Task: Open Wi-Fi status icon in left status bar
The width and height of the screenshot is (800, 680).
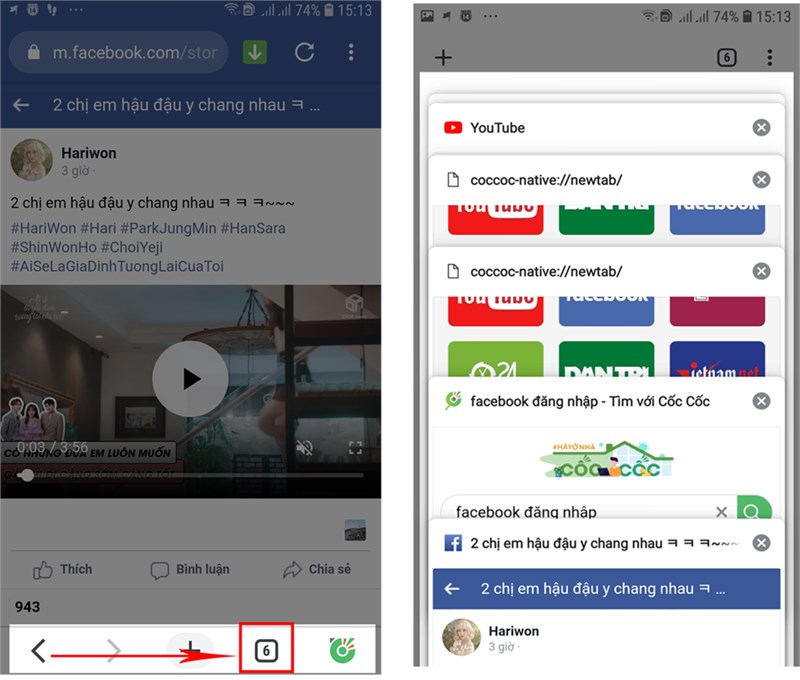Action: pos(231,9)
